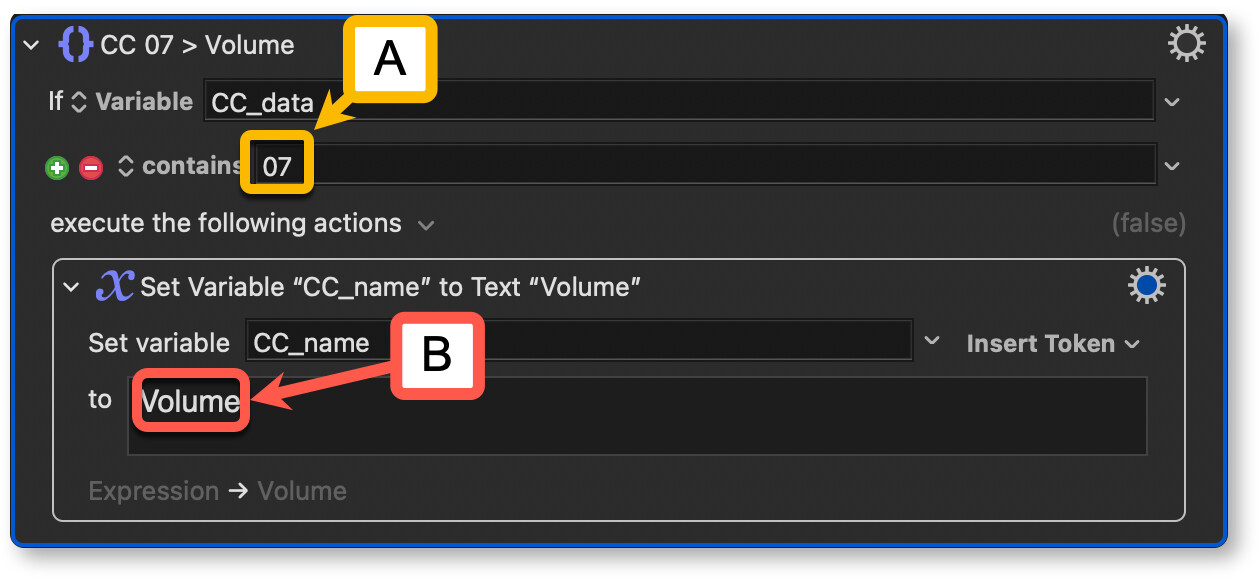The image size is (1258, 578).
Task: Remove the condition with red minus button
Action: click(91, 167)
